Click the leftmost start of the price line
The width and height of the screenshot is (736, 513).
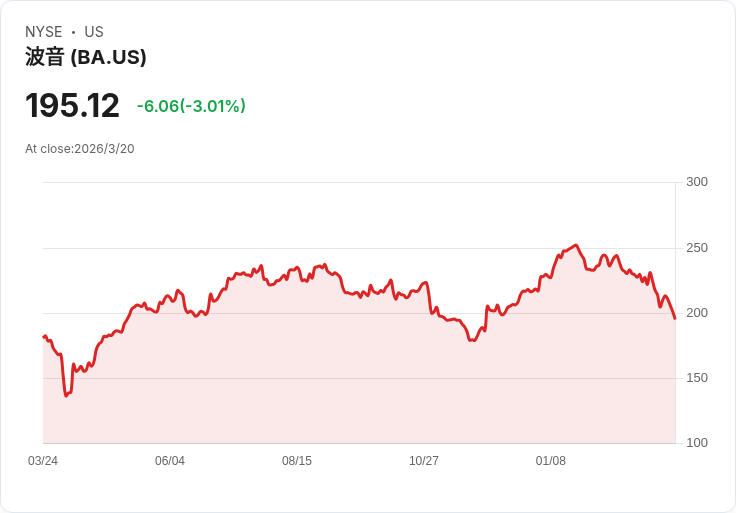pos(44,337)
